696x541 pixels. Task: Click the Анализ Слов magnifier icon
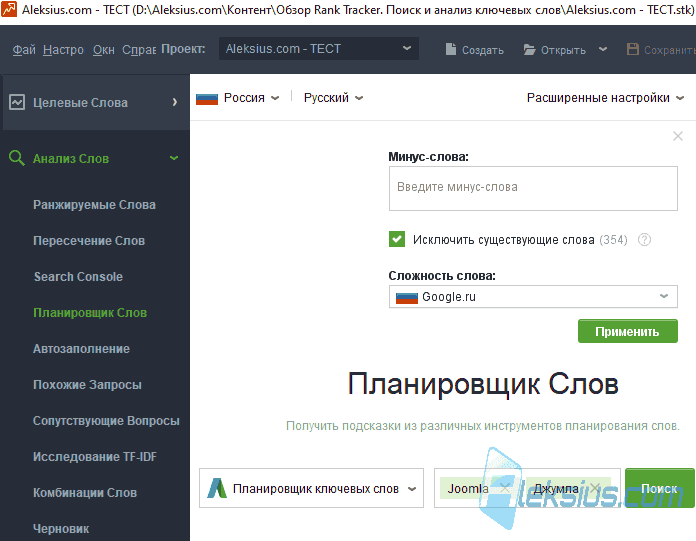(17, 158)
